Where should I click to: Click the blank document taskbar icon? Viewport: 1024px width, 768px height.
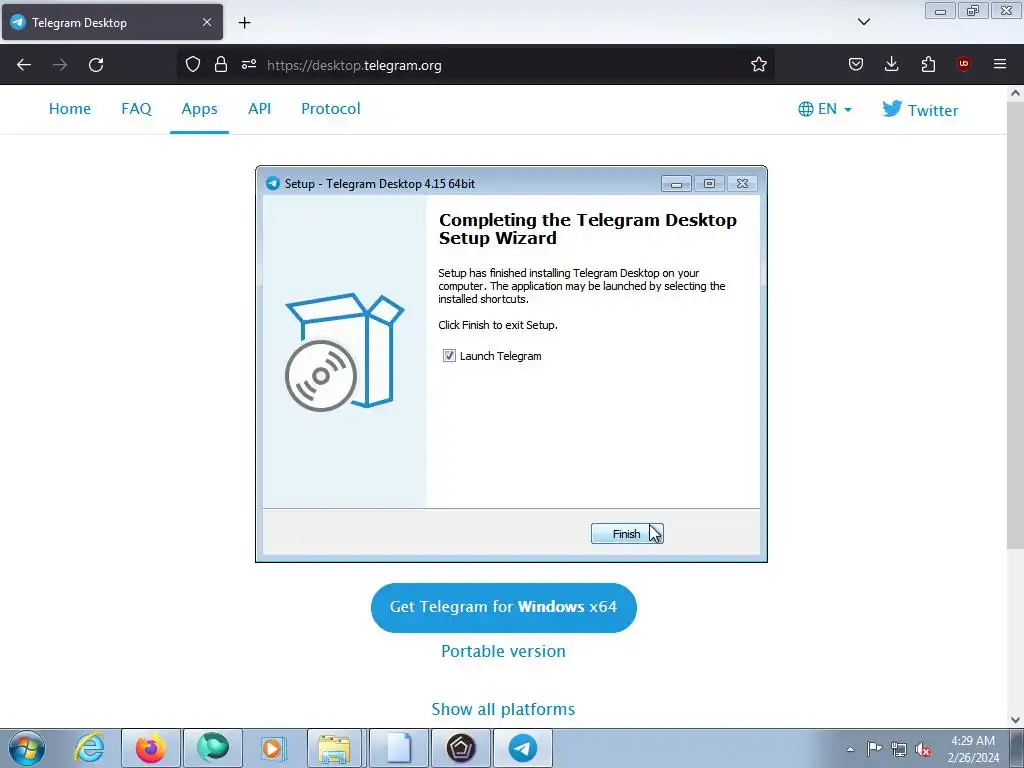point(399,748)
